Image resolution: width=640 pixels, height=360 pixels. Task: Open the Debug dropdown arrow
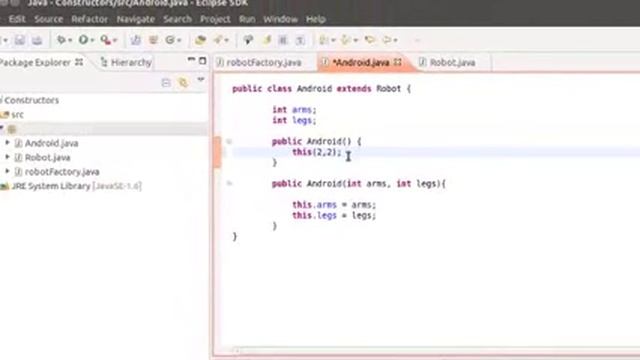(70, 40)
